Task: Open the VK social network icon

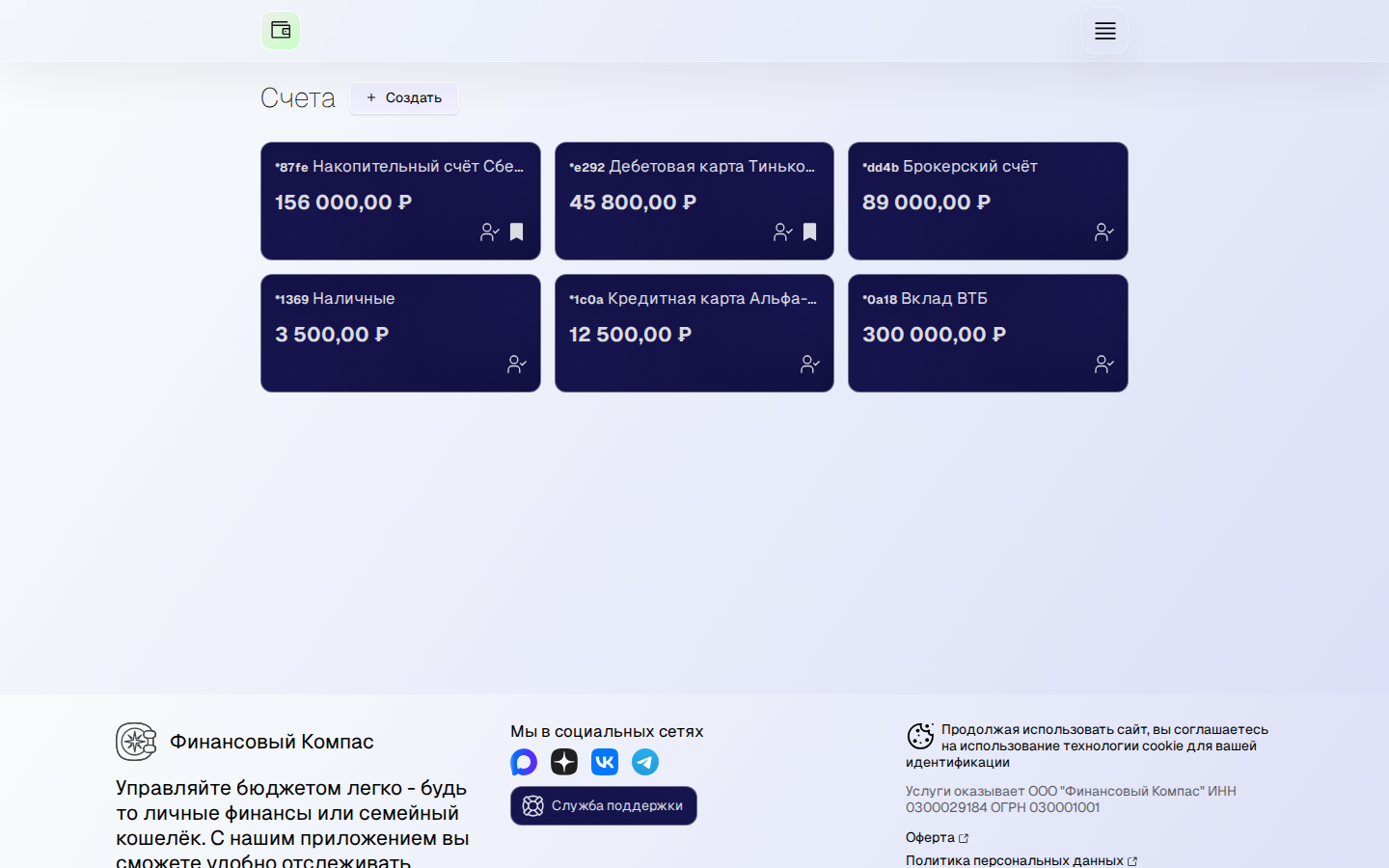Action: [605, 762]
